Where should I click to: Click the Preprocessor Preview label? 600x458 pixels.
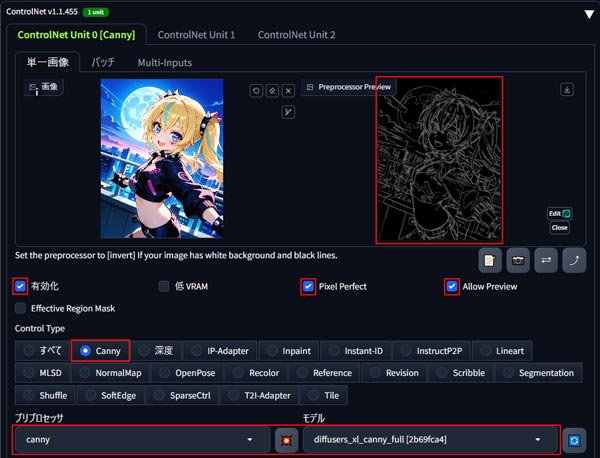pyautogui.click(x=349, y=87)
